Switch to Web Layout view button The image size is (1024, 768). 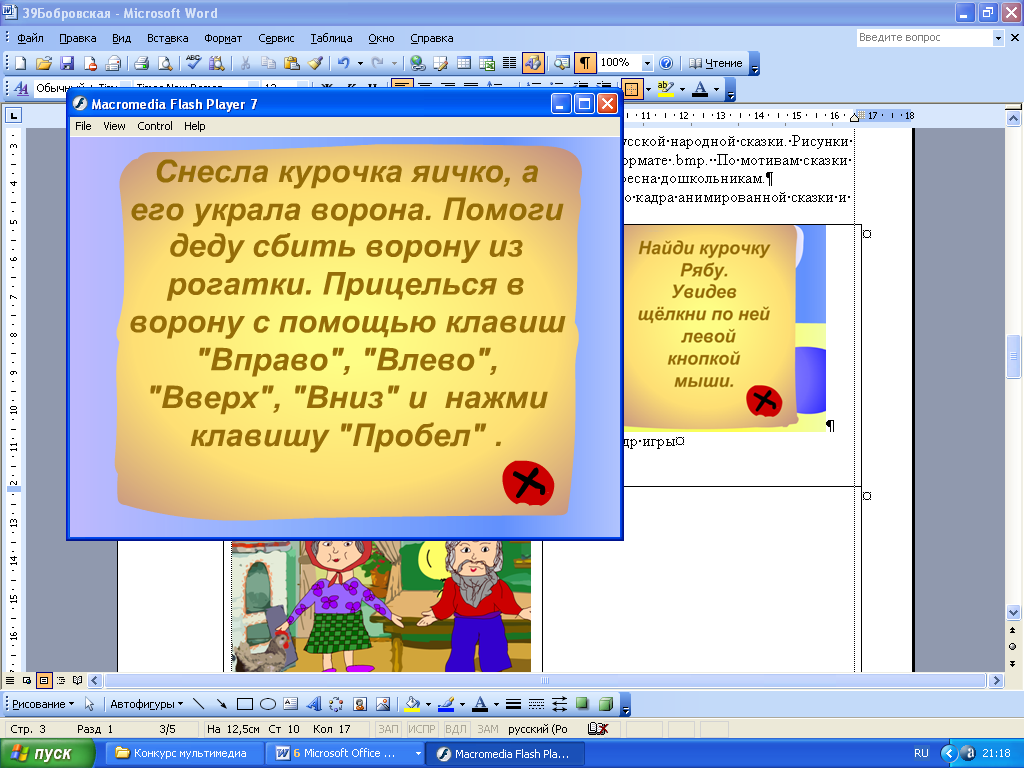tap(27, 680)
